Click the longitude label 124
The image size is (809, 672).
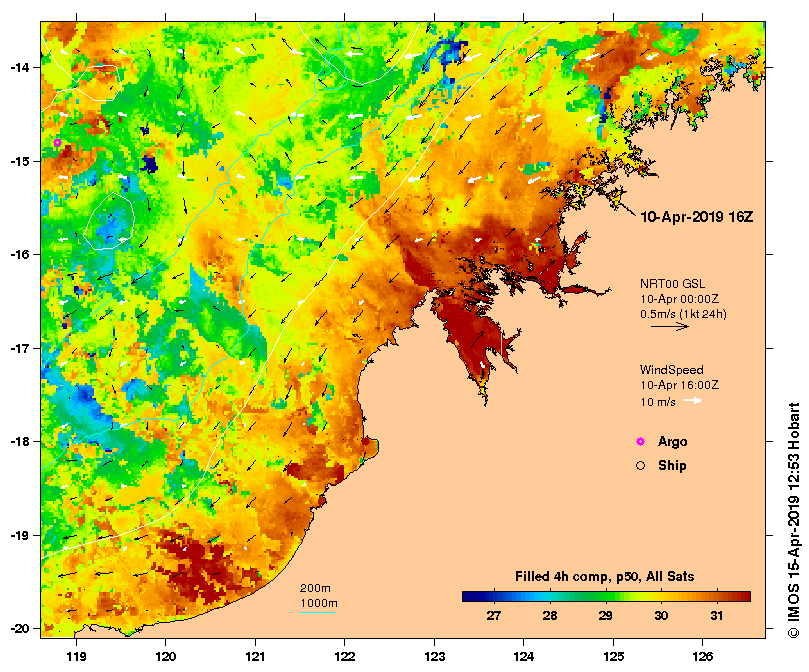(524, 657)
